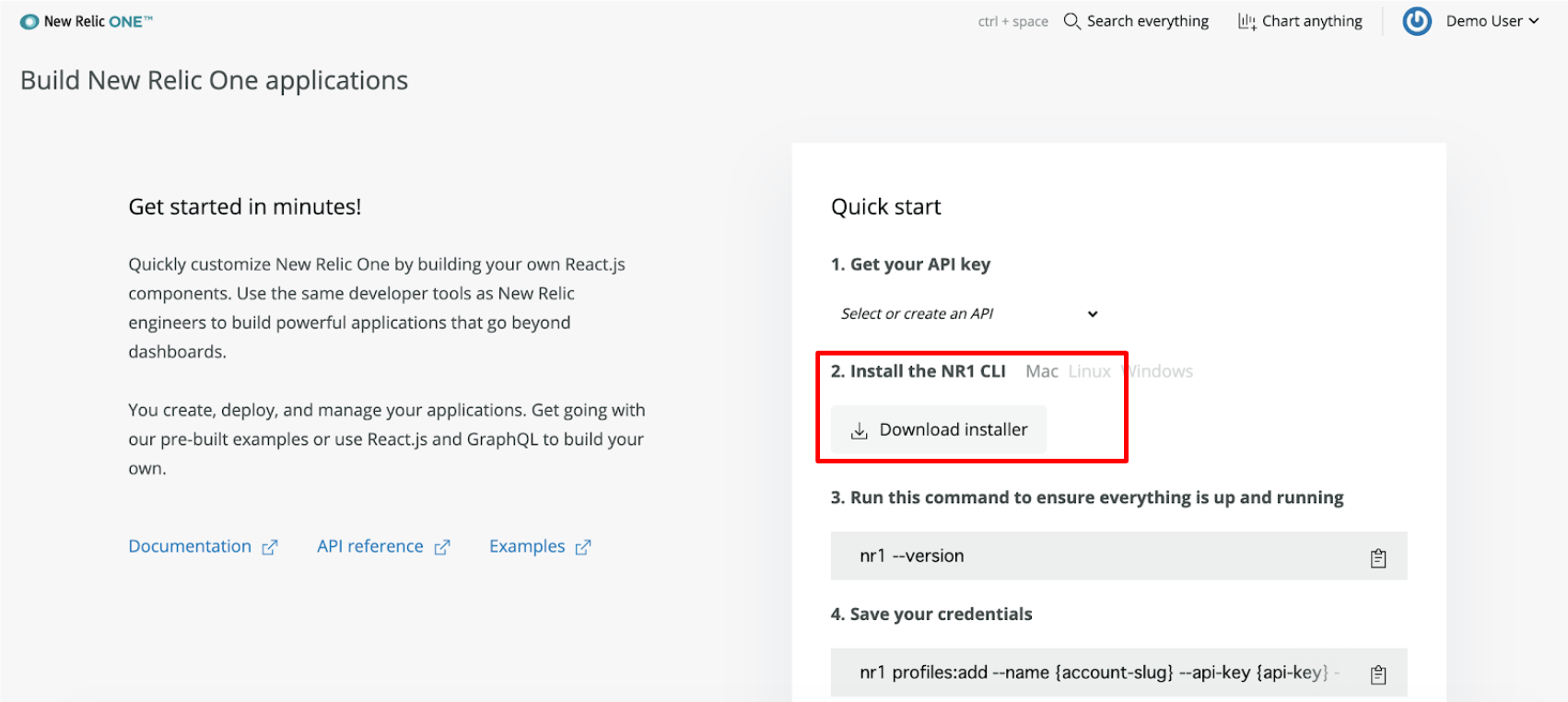Open the Demo User dropdown menu
This screenshot has width=1568, height=702.
pos(1492,21)
